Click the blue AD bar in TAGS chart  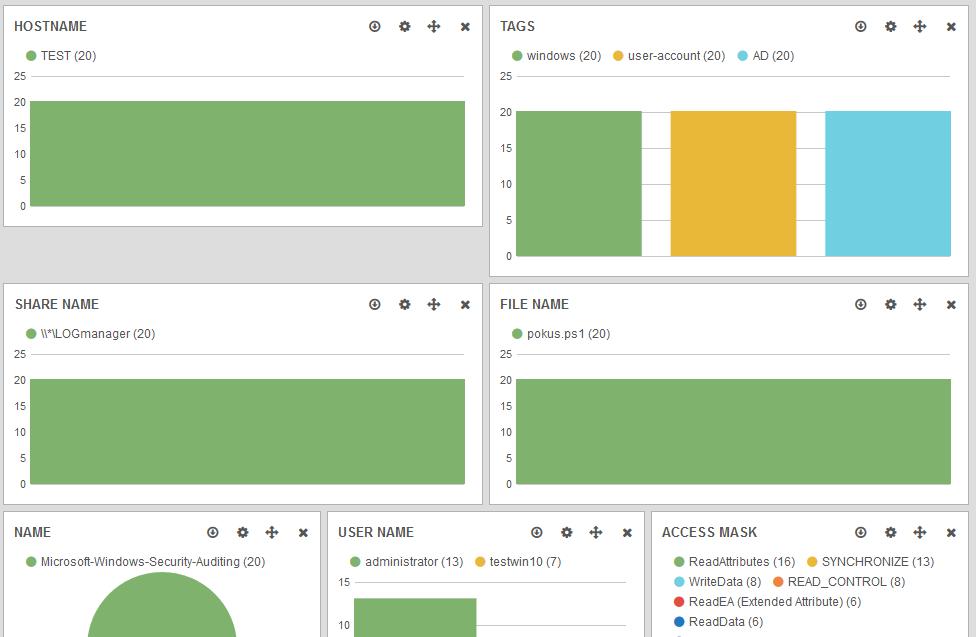(x=888, y=184)
